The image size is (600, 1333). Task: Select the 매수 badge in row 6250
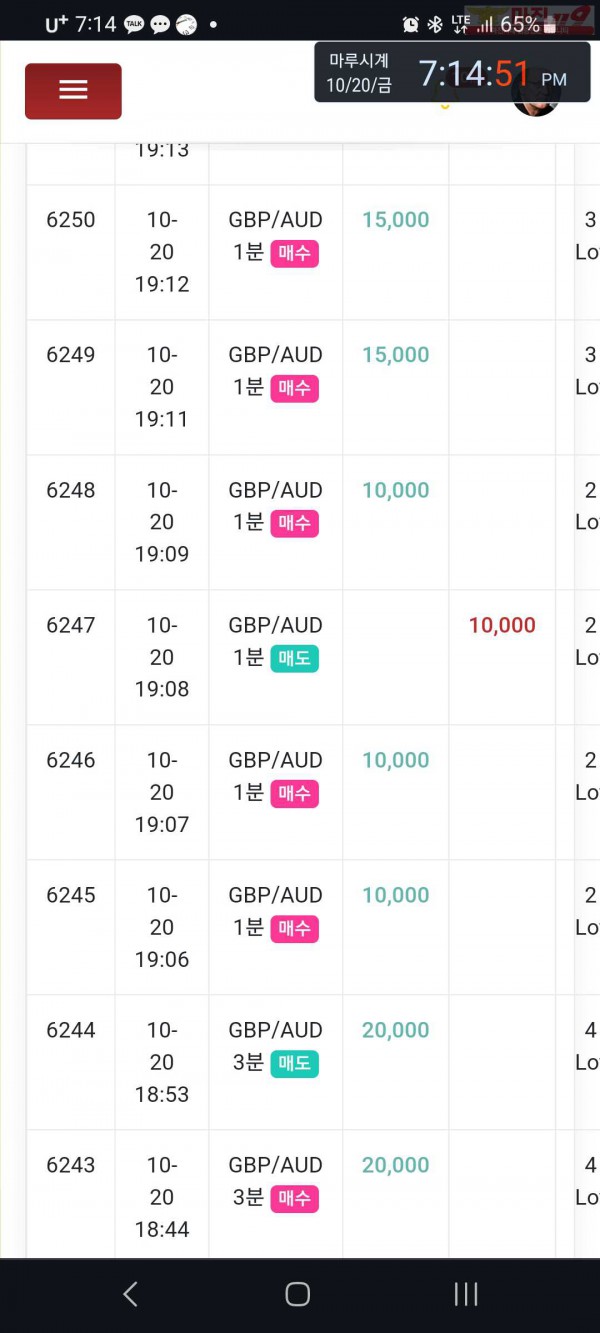tap(294, 253)
